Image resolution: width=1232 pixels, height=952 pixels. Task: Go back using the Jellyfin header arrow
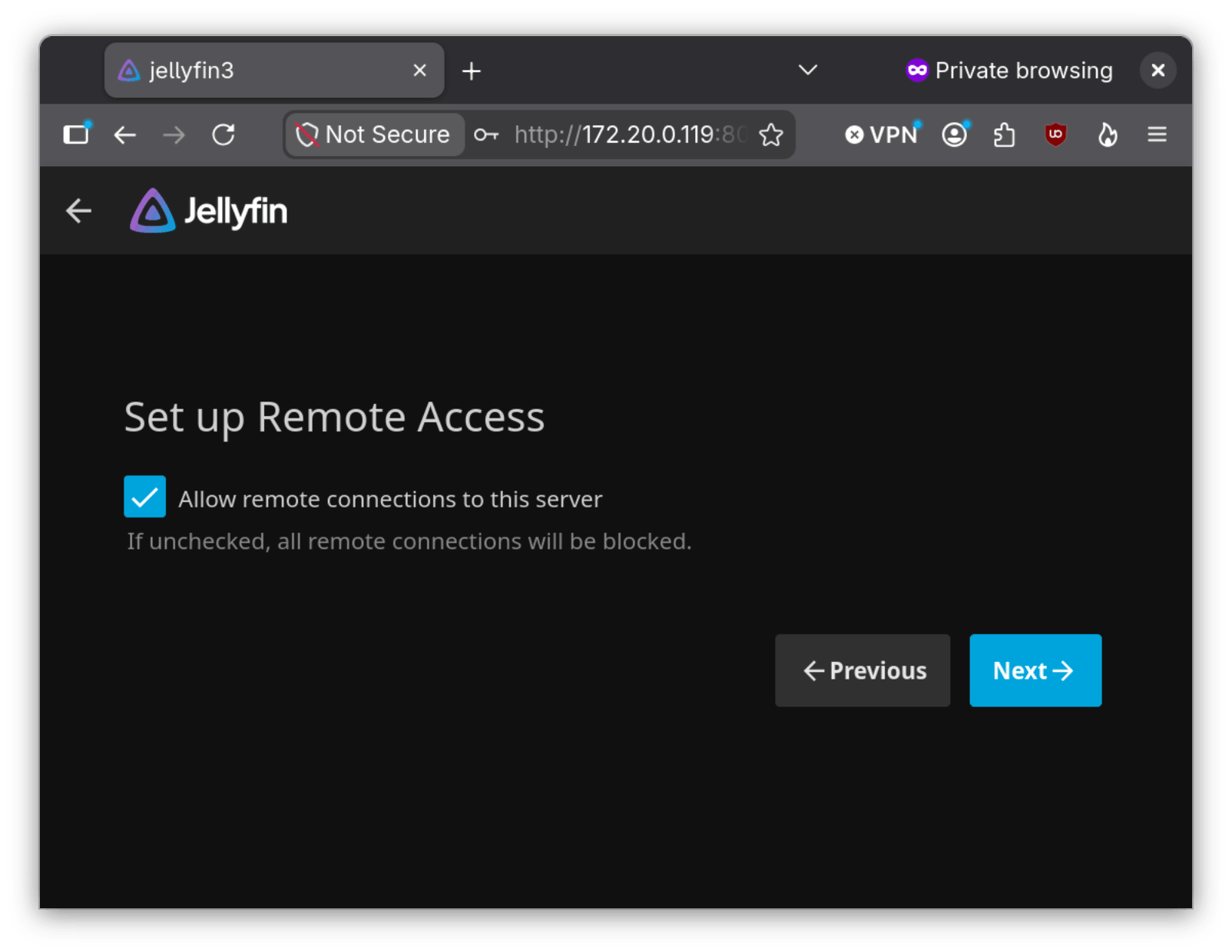78,210
